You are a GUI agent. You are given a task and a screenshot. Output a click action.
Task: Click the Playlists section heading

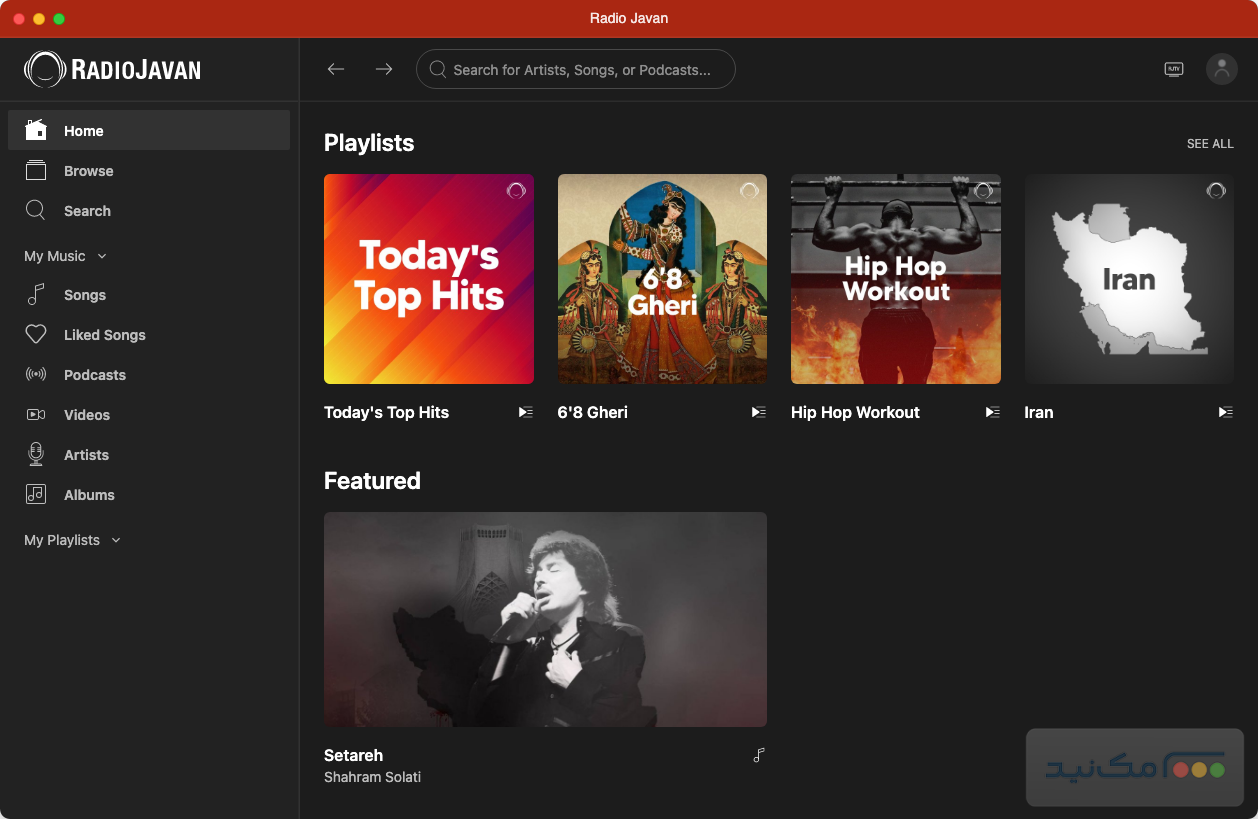[x=369, y=143]
